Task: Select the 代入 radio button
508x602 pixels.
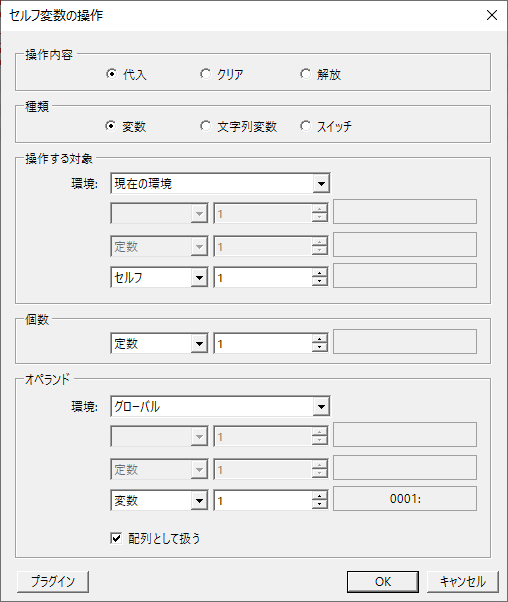Action: click(x=126, y=74)
